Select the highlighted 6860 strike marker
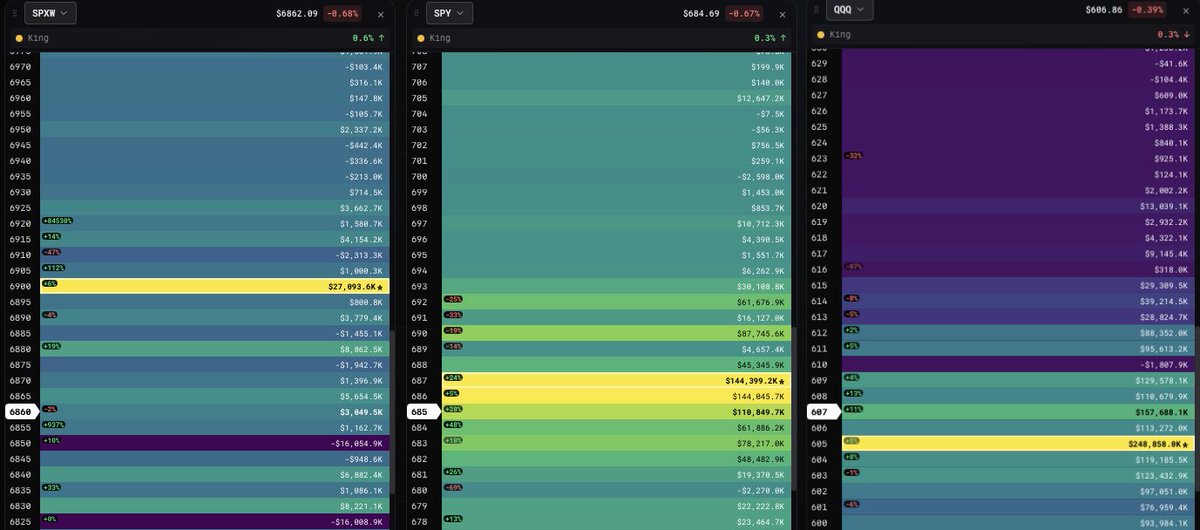 20,412
